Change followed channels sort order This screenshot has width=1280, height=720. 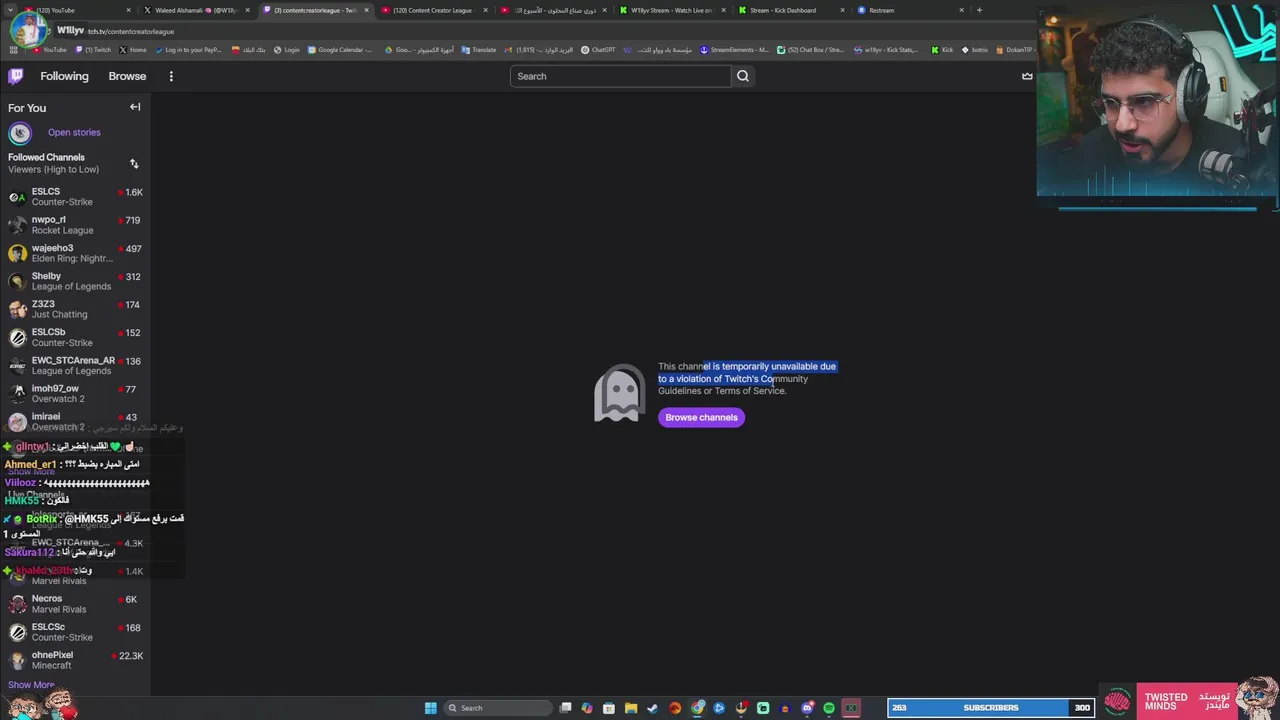point(134,163)
